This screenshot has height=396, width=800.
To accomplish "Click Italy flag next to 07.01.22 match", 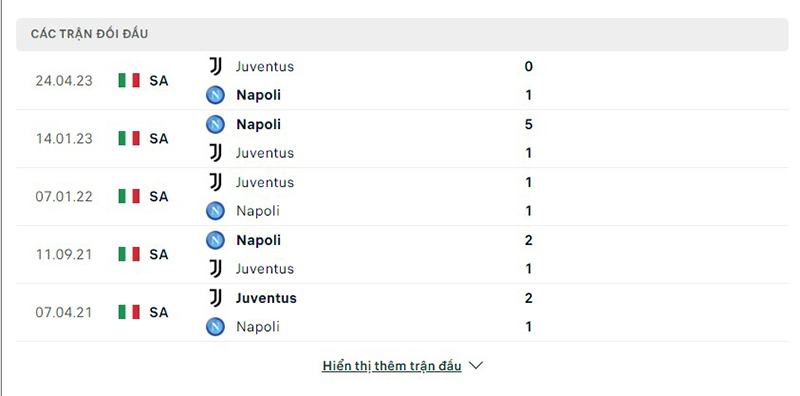I will point(129,196).
